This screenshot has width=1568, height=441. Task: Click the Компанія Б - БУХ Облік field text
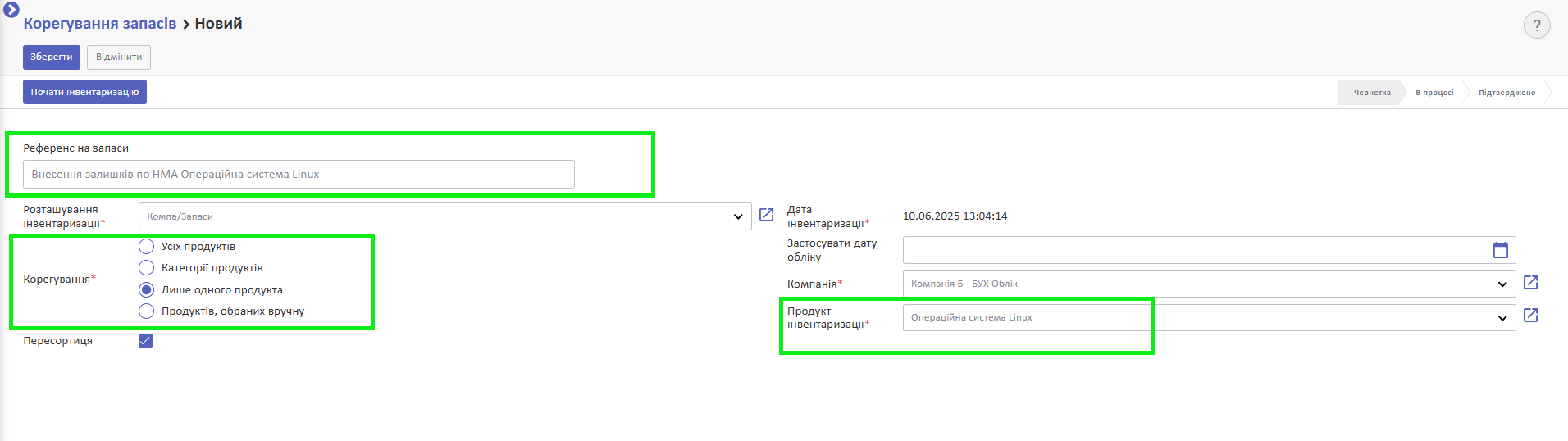point(964,284)
